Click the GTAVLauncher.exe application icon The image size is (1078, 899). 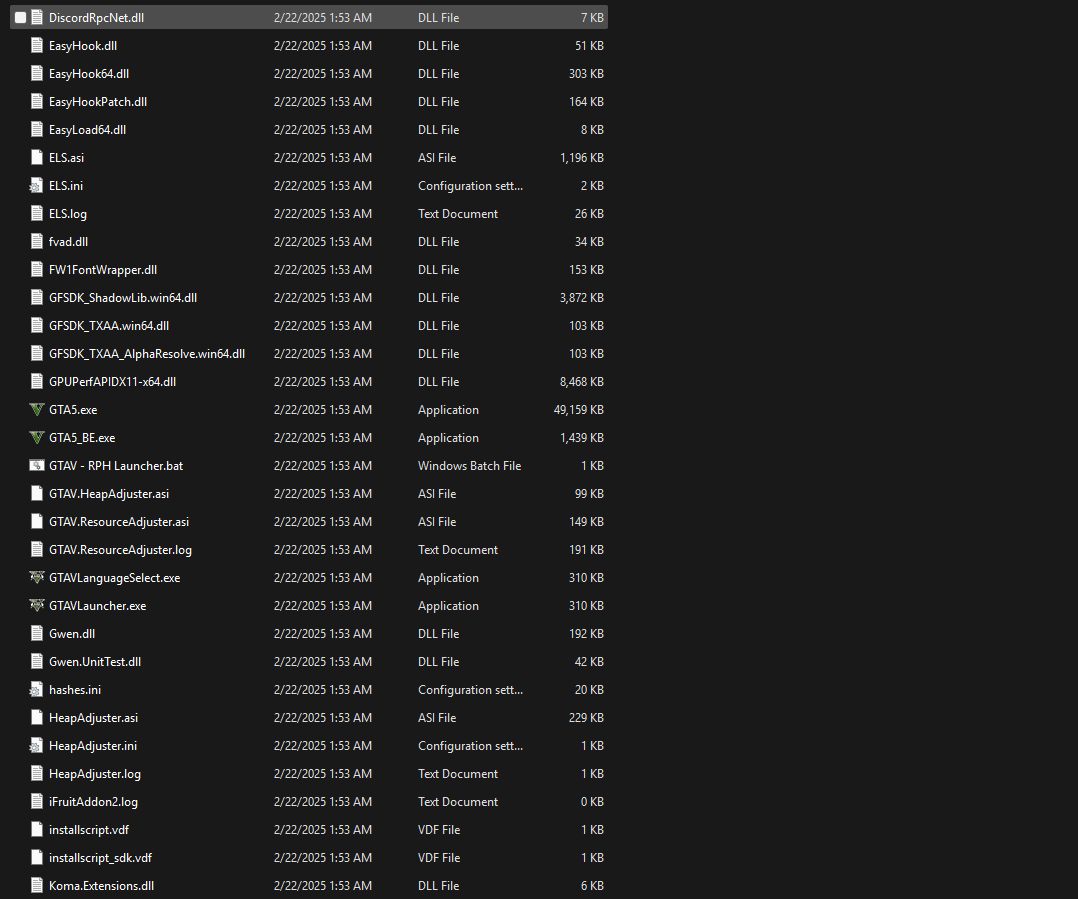(37, 606)
